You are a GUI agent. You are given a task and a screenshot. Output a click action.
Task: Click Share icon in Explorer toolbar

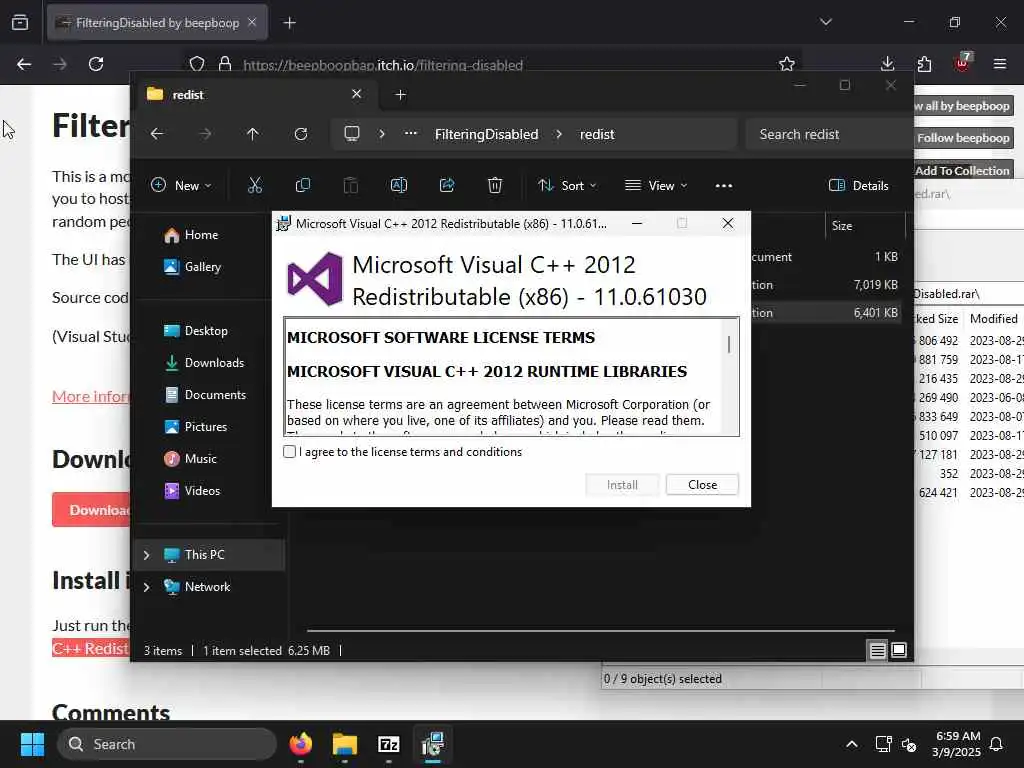(447, 185)
